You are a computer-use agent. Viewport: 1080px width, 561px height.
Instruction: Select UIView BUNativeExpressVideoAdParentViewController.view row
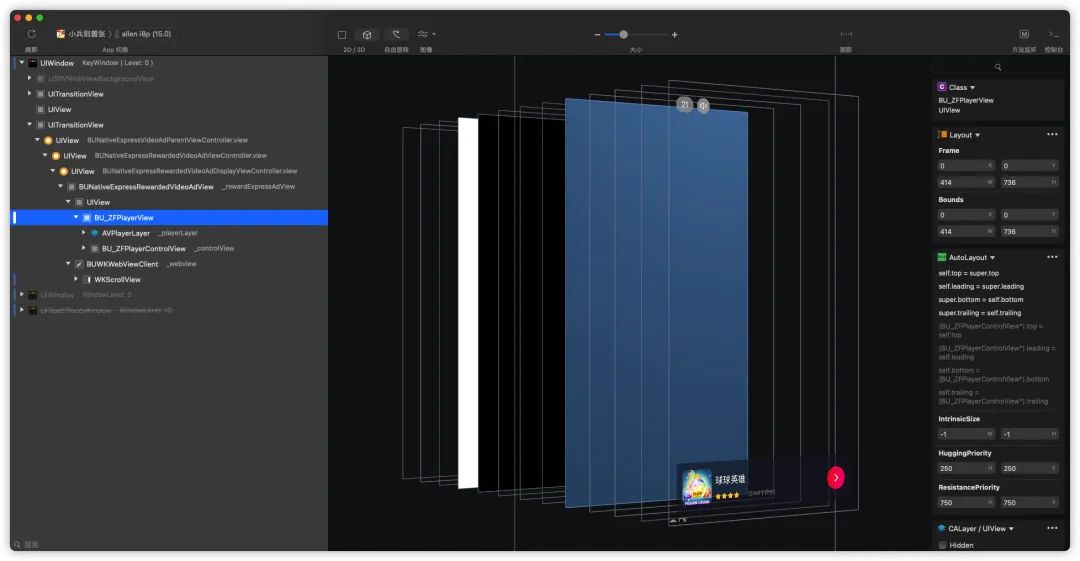[169, 141]
